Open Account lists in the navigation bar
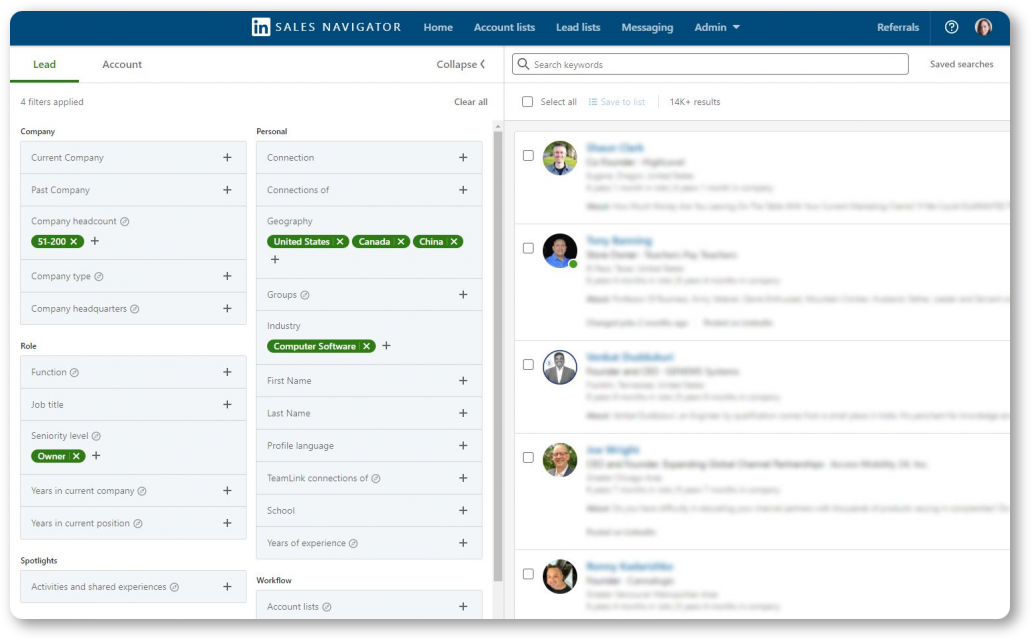Viewport: 1032px width, 640px height. click(504, 27)
